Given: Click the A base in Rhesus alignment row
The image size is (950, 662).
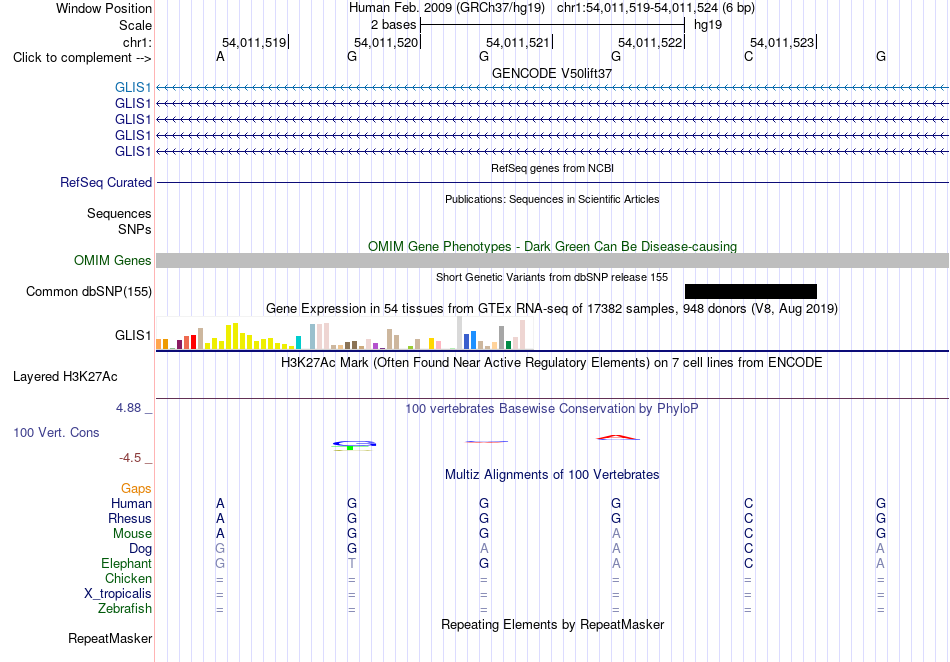Looking at the screenshot, I should click(220, 518).
